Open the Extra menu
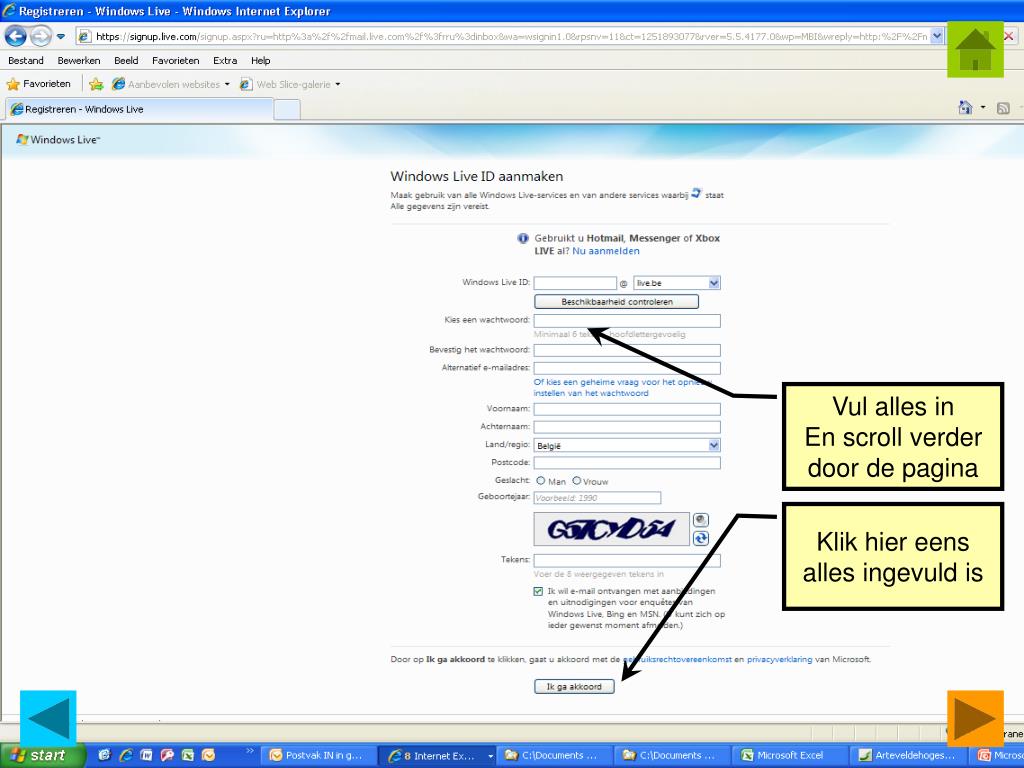The height and width of the screenshot is (768, 1024). (225, 61)
